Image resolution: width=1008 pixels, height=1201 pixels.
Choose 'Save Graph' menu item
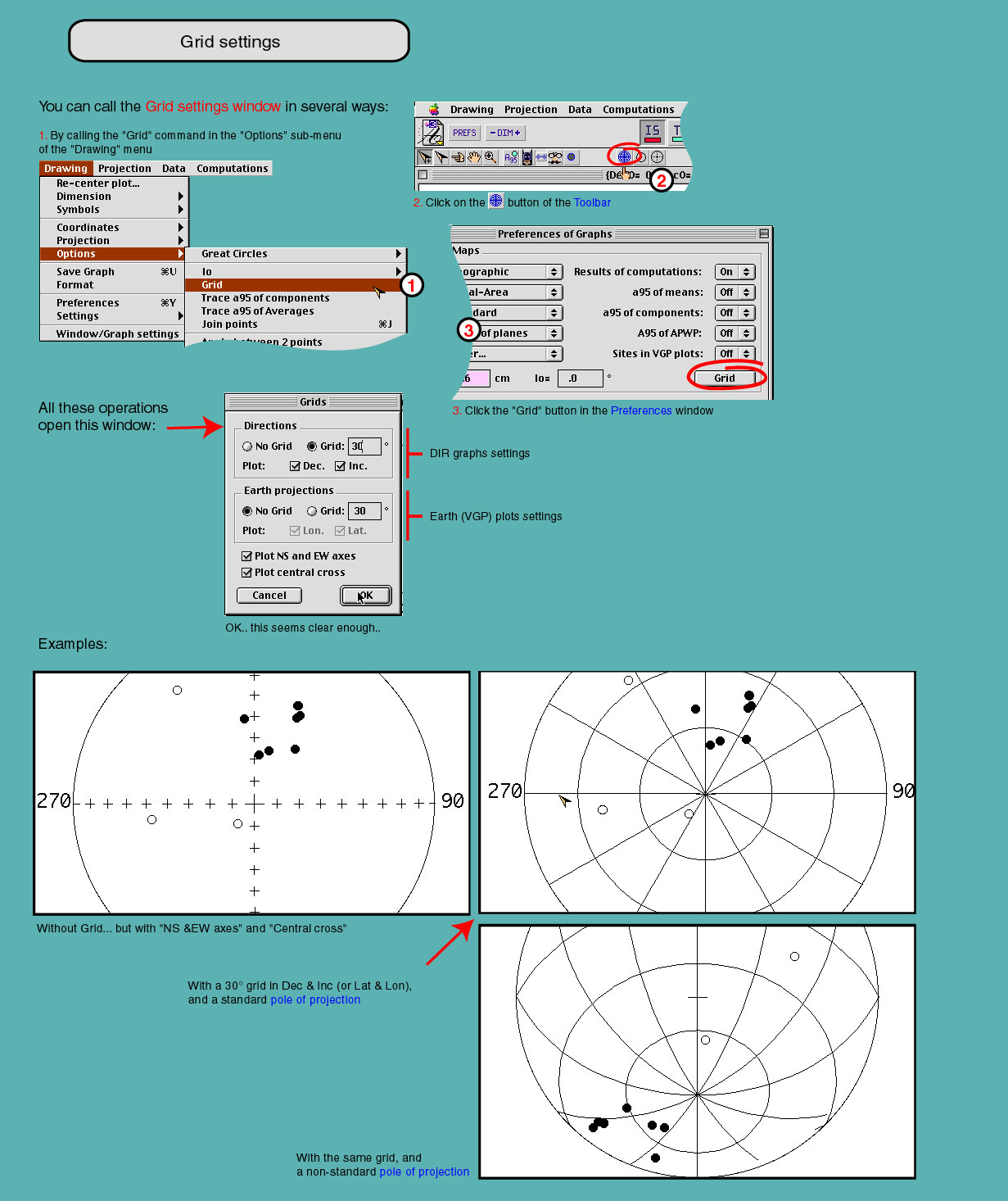coord(114,272)
